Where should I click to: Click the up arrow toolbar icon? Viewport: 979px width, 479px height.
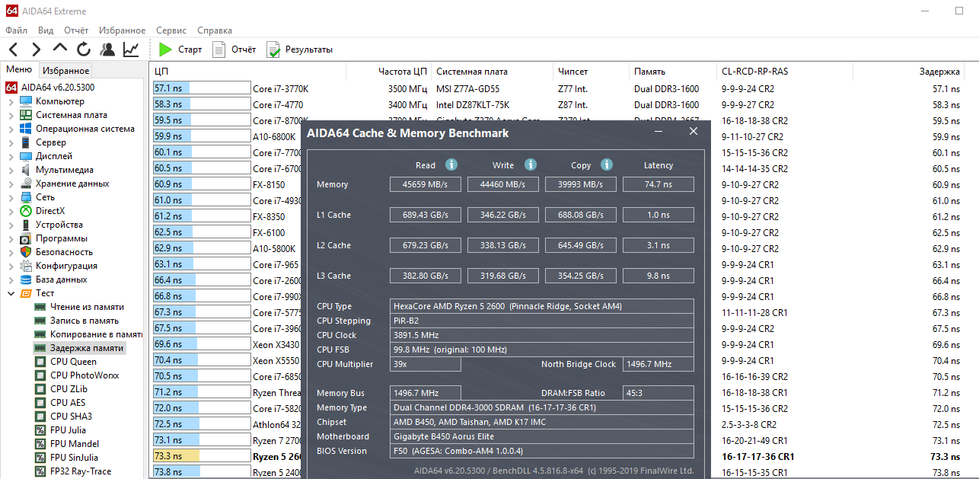pos(60,48)
